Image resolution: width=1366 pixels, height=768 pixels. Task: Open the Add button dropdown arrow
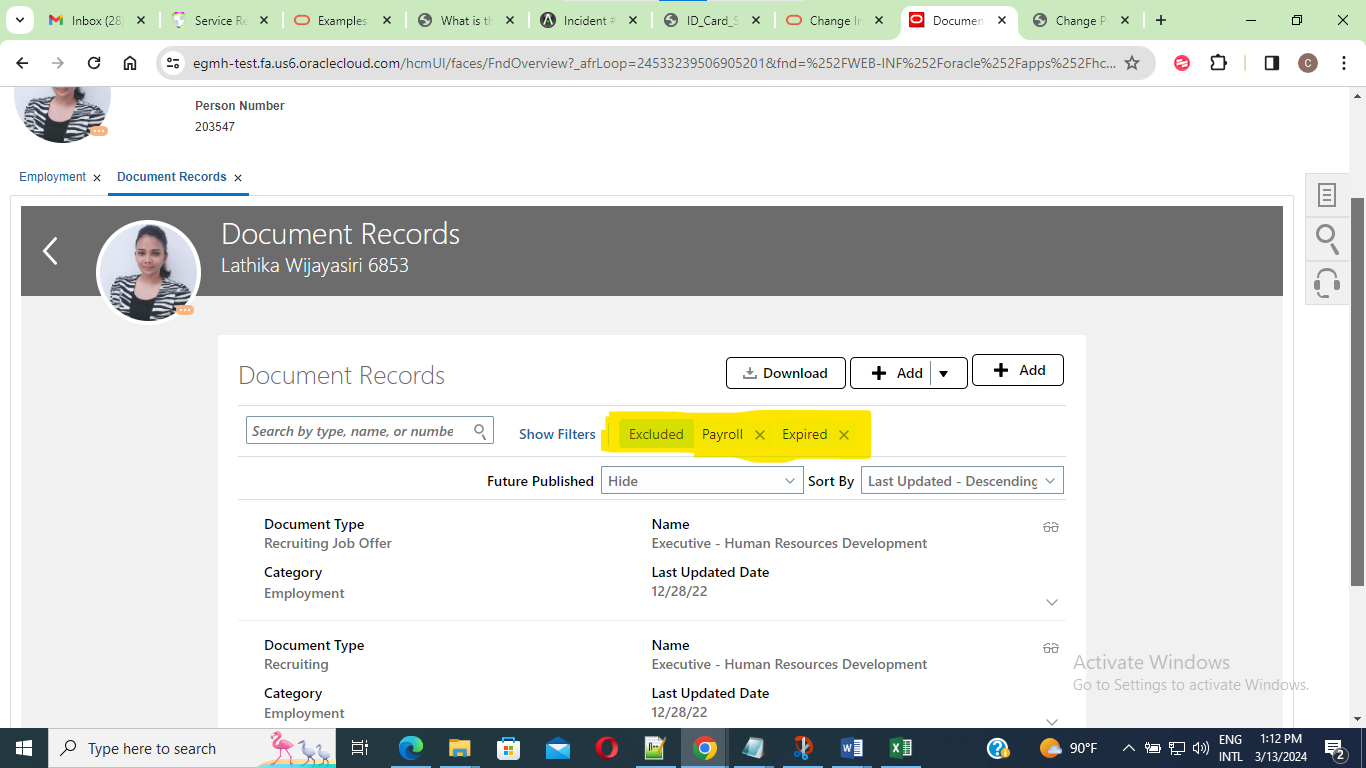click(x=944, y=373)
